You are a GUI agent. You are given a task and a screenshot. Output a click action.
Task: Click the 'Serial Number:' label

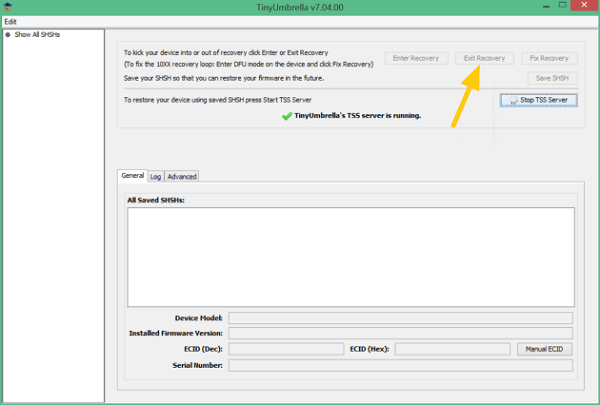tap(197, 366)
